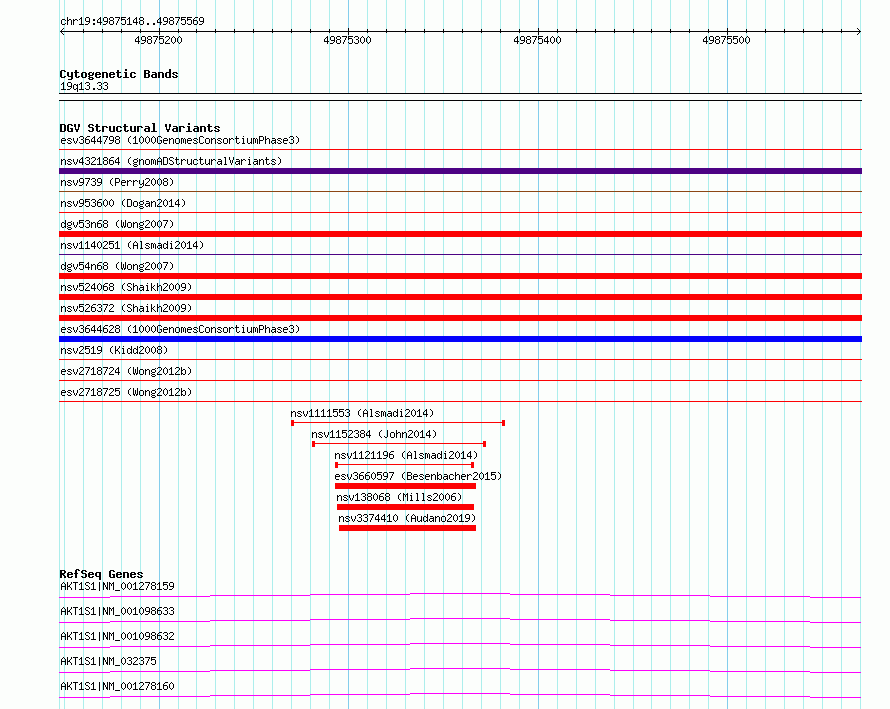Click the red bar under dgv54n68
Viewport: 890px width, 709px height.
(460, 276)
